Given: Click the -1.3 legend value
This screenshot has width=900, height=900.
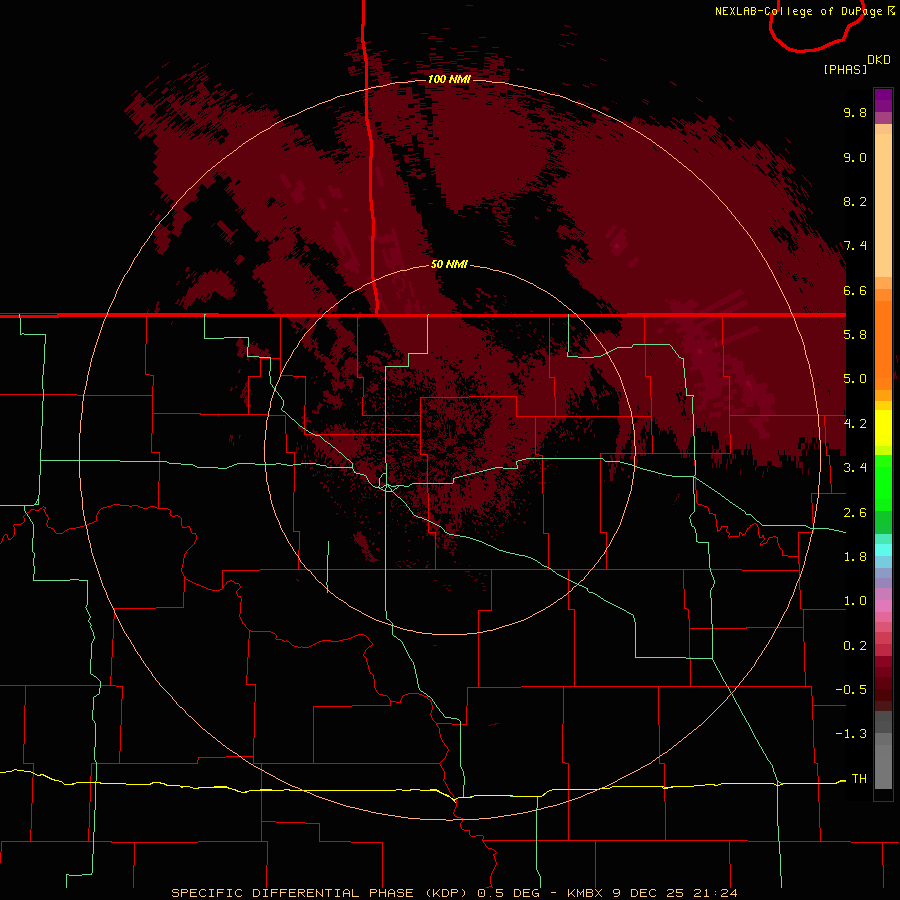Looking at the screenshot, I should [851, 734].
